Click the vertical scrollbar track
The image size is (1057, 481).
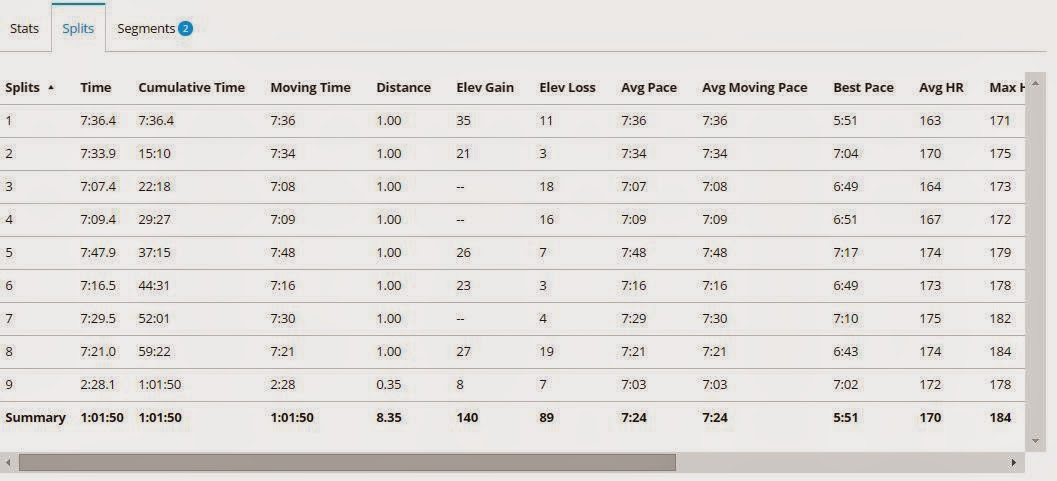pyautogui.click(x=1036, y=261)
